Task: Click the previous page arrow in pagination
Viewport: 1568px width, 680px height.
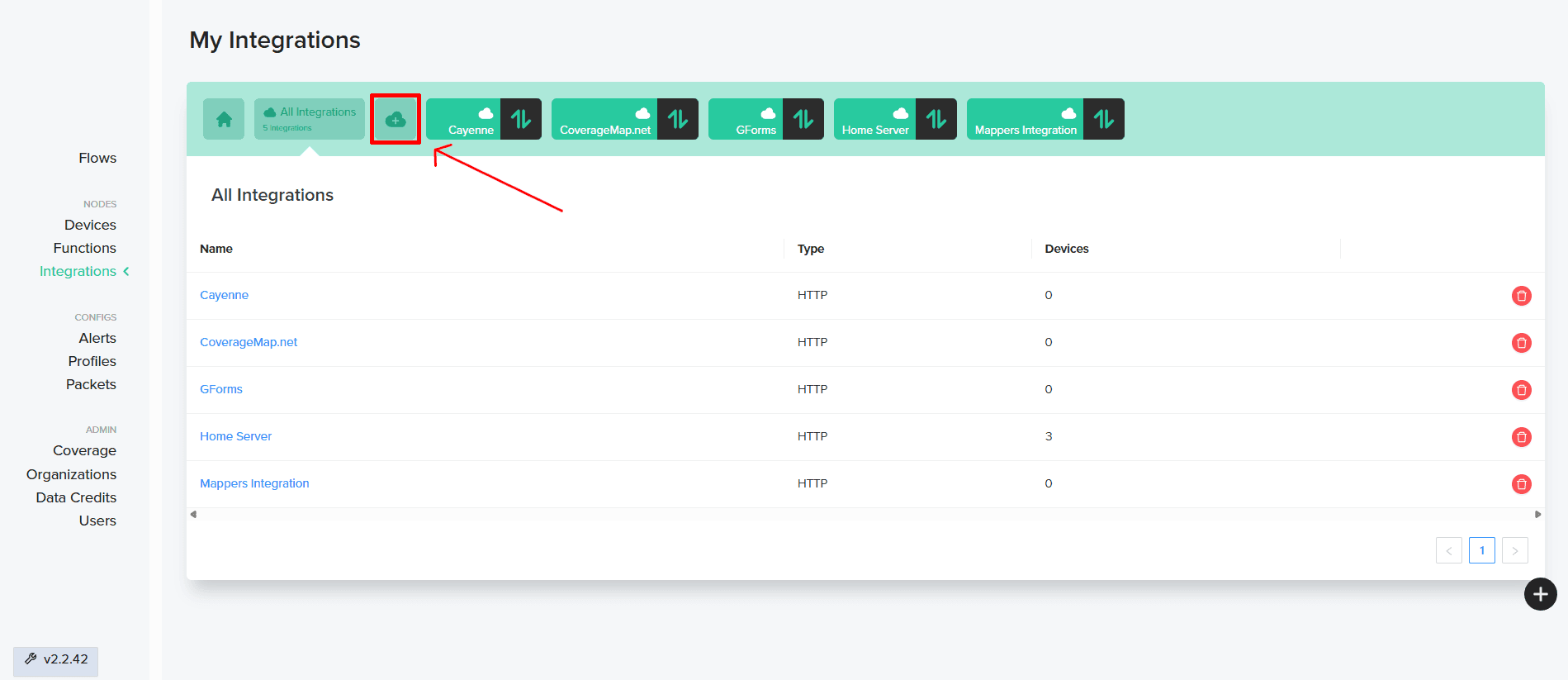Action: tap(1449, 550)
